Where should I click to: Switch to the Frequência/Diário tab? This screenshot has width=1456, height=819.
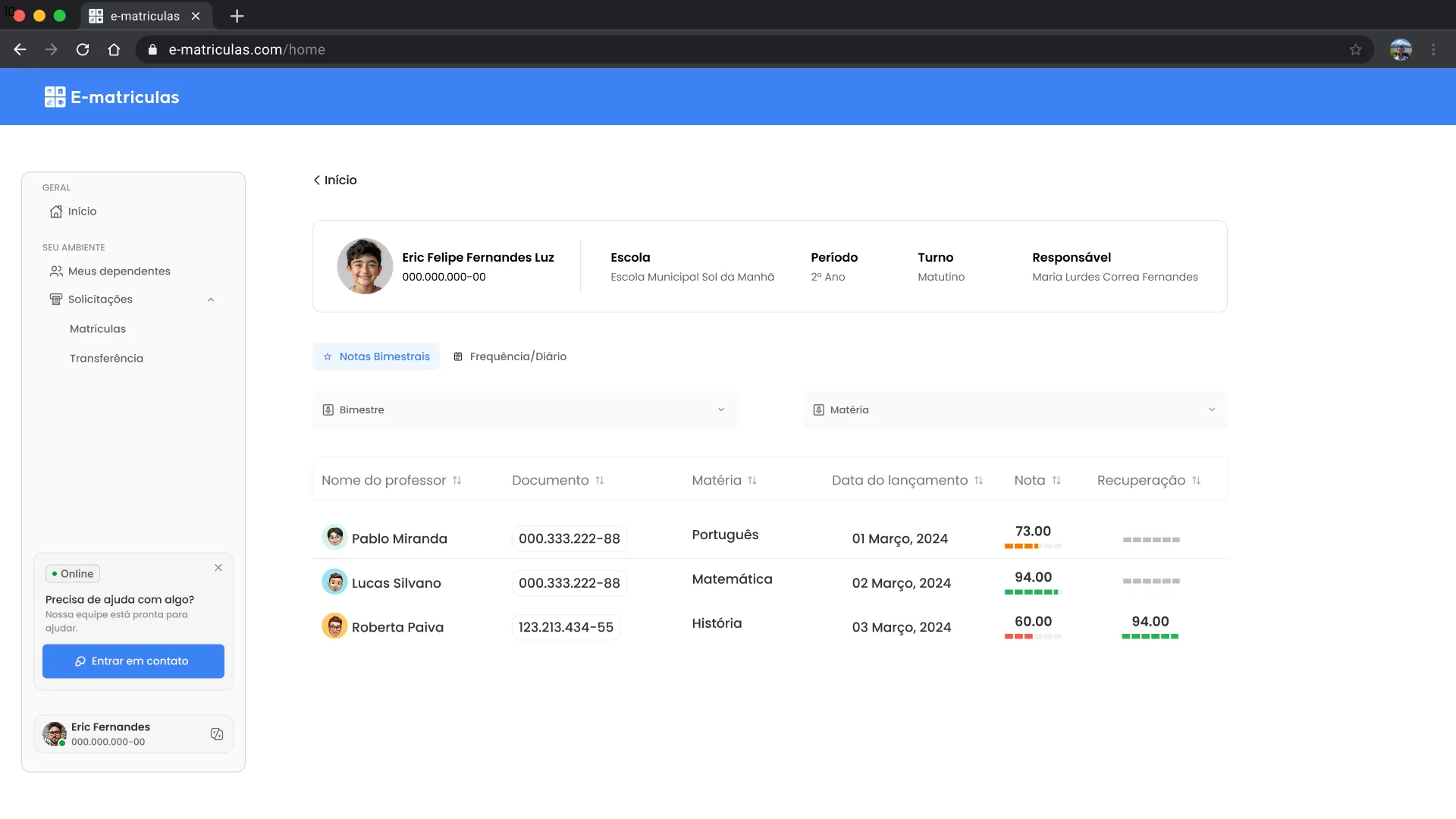click(510, 356)
